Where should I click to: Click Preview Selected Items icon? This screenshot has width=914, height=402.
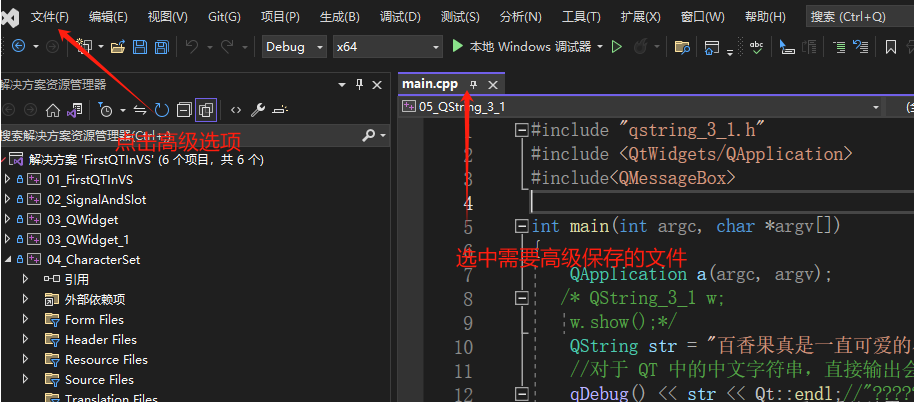tap(280, 110)
